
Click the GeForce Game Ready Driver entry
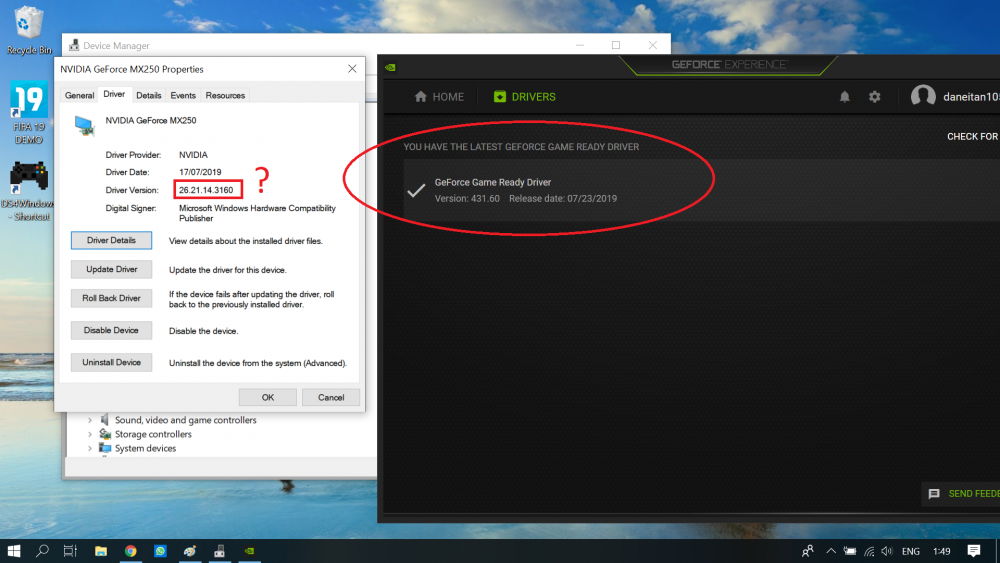coord(702,190)
